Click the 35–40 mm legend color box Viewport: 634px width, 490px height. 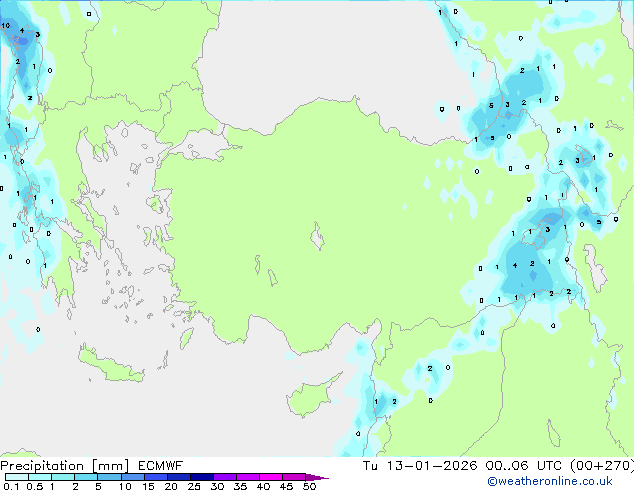[x=247, y=477]
